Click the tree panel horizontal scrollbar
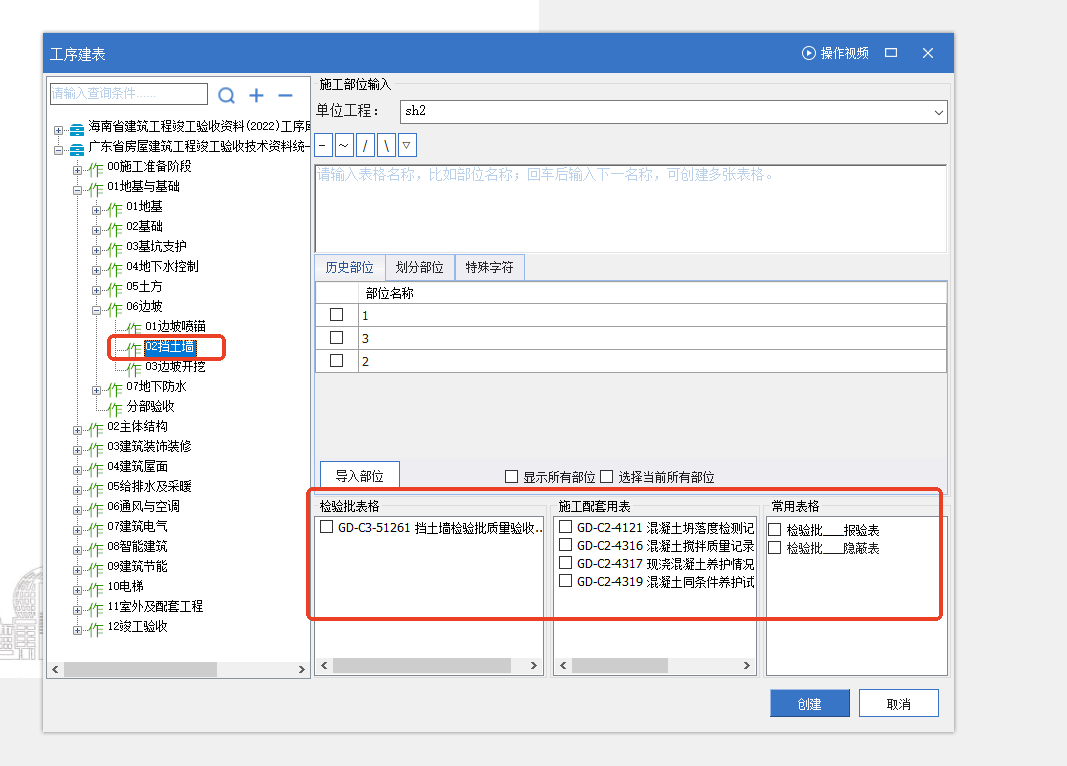The width and height of the screenshot is (1067, 766). (x=140, y=669)
